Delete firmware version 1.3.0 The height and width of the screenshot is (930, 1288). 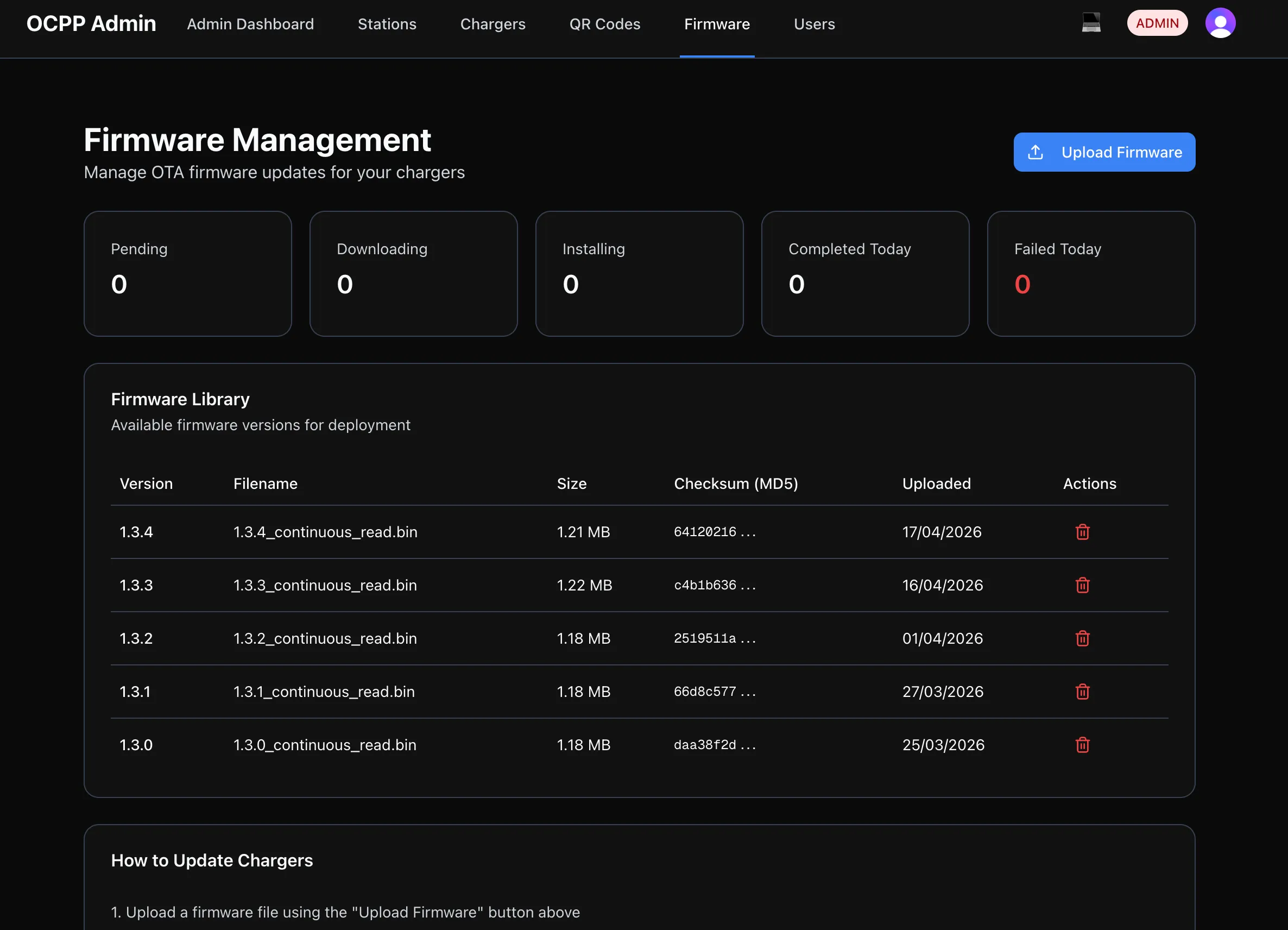[x=1082, y=745]
